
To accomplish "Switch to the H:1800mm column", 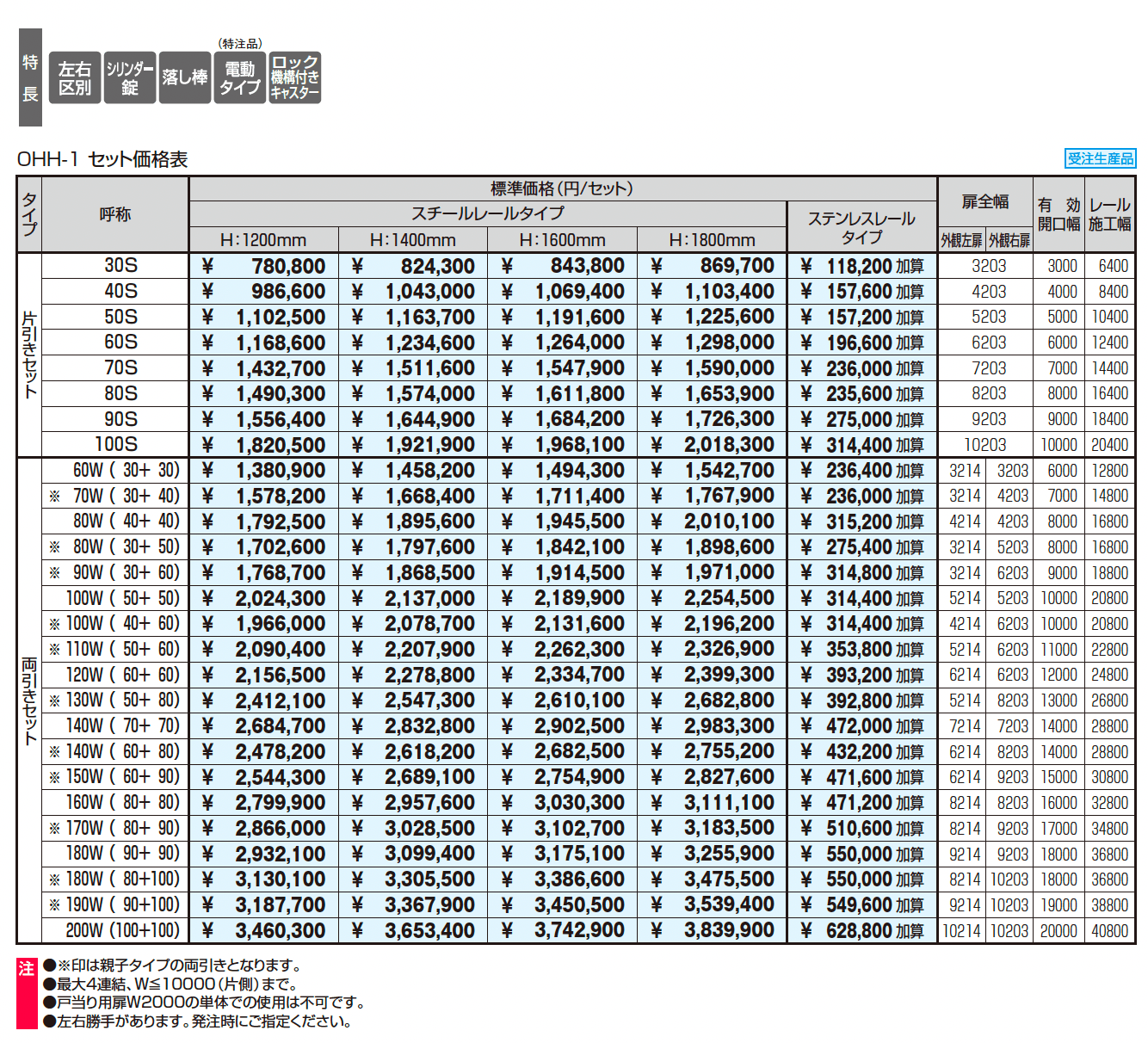I will [x=711, y=239].
